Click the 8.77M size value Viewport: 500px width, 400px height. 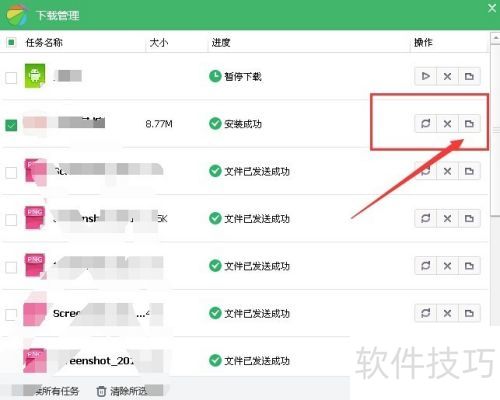(x=159, y=124)
